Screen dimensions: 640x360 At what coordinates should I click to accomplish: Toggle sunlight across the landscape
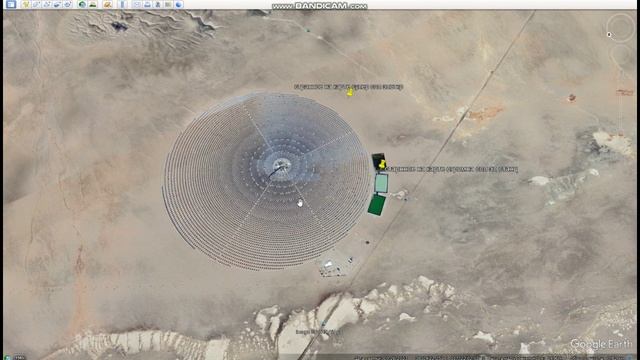coord(93,4)
